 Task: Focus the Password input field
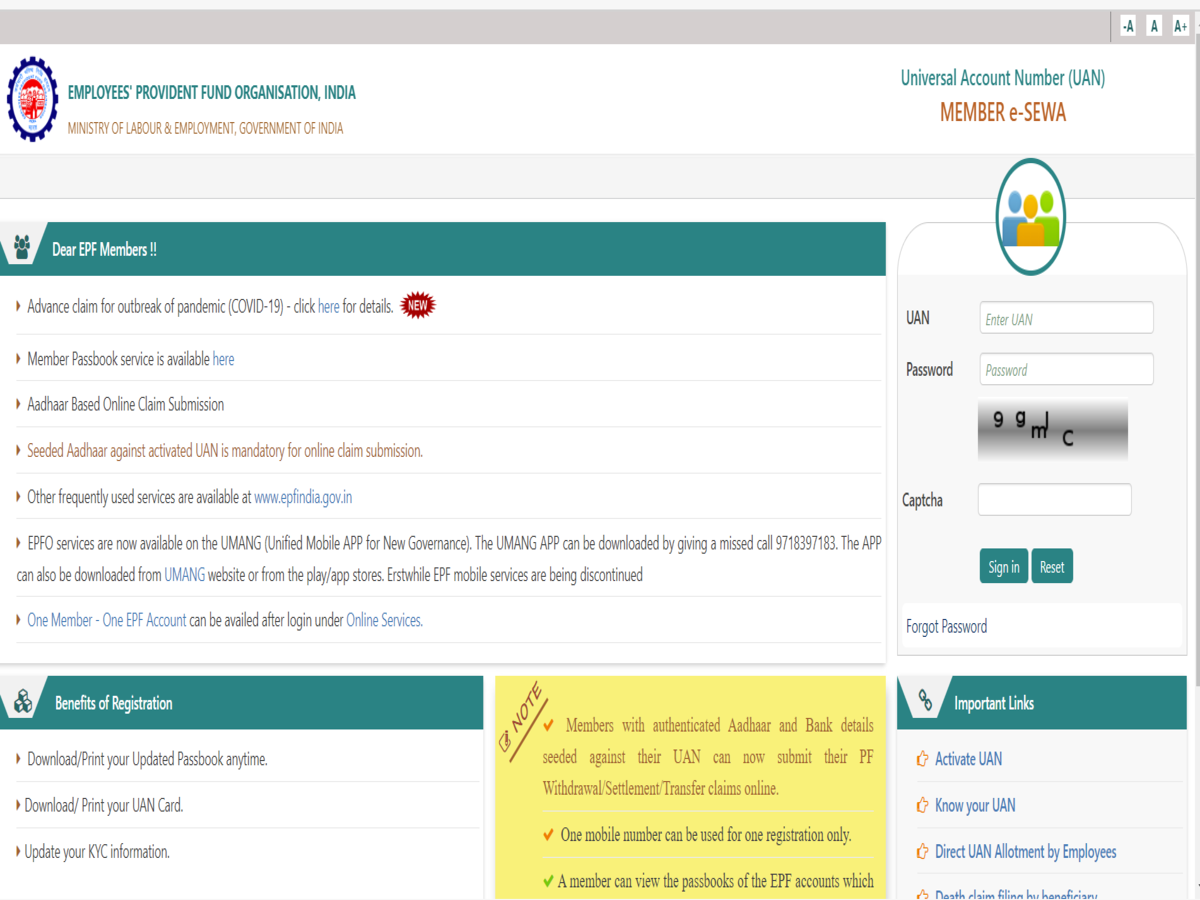click(x=1066, y=369)
